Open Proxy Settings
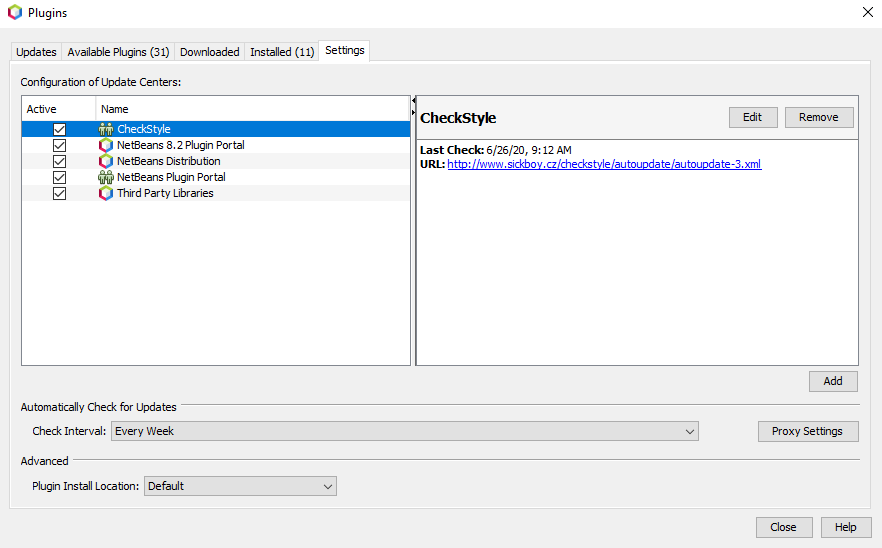The image size is (882, 548). (x=807, y=431)
